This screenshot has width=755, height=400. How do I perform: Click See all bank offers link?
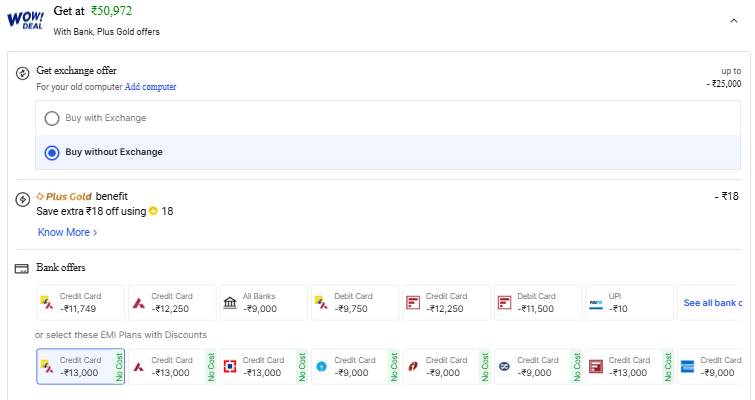[x=712, y=302]
